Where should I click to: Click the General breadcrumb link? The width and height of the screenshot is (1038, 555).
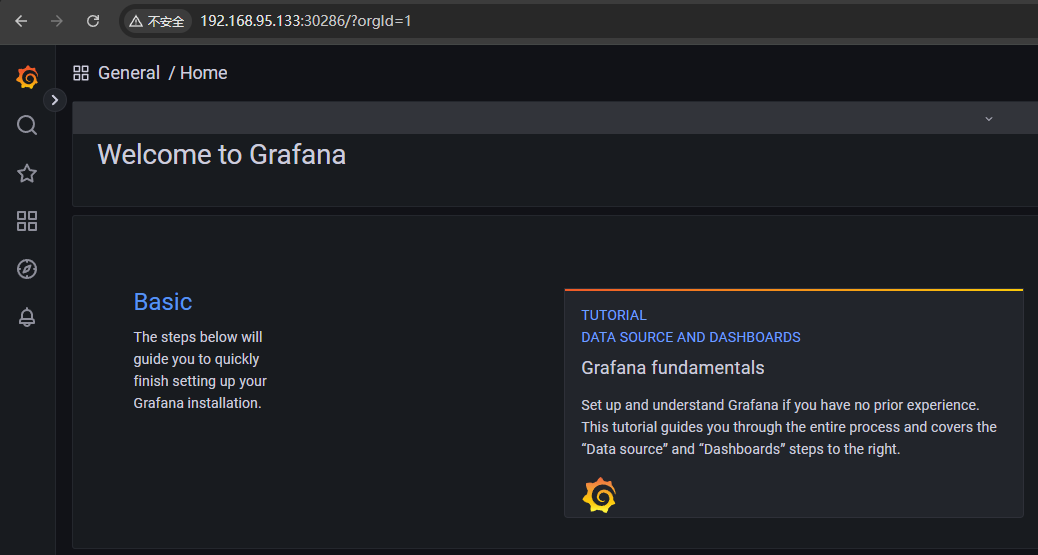(129, 73)
